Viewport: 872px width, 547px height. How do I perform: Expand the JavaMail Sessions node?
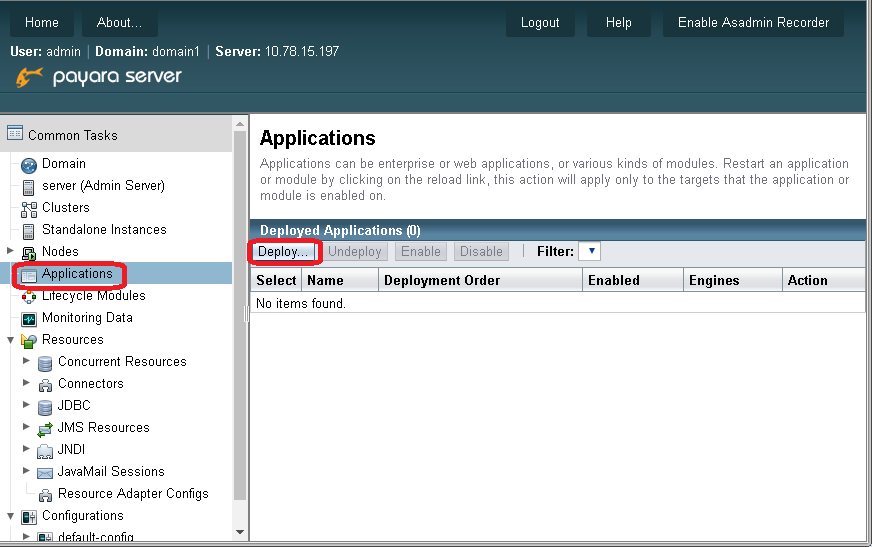(26, 470)
